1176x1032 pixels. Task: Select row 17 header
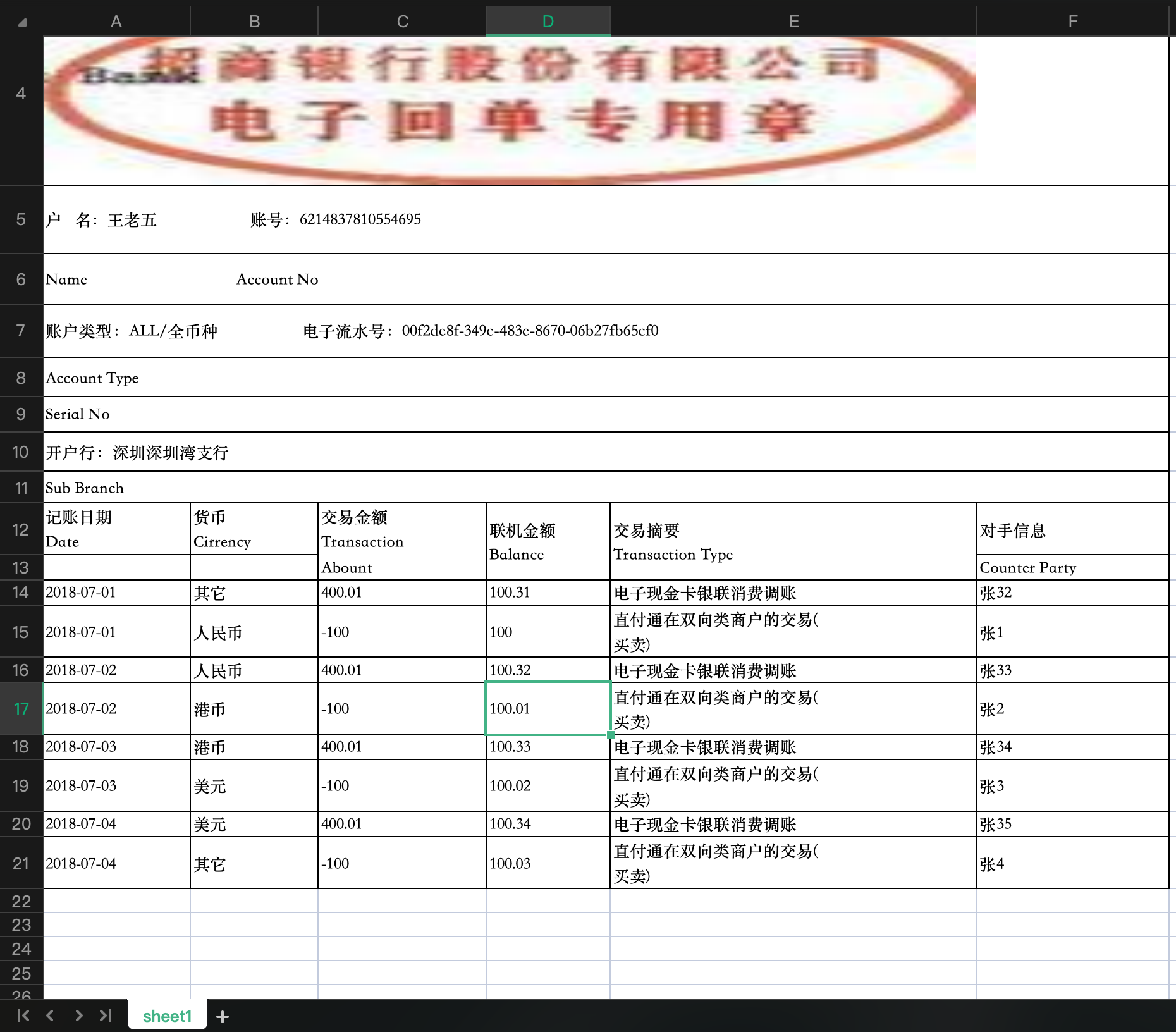[x=21, y=708]
